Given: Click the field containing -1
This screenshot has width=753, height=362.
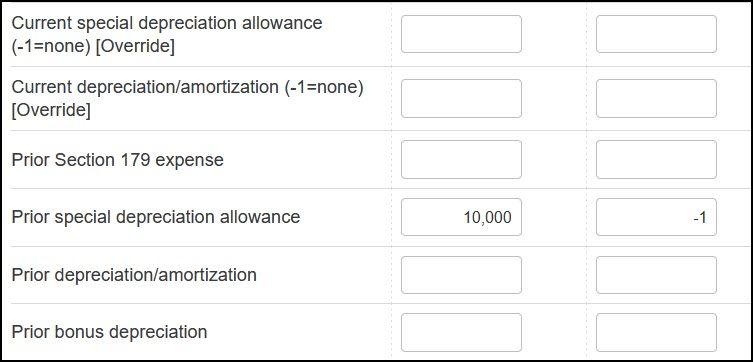Looking at the screenshot, I should coord(656,217).
